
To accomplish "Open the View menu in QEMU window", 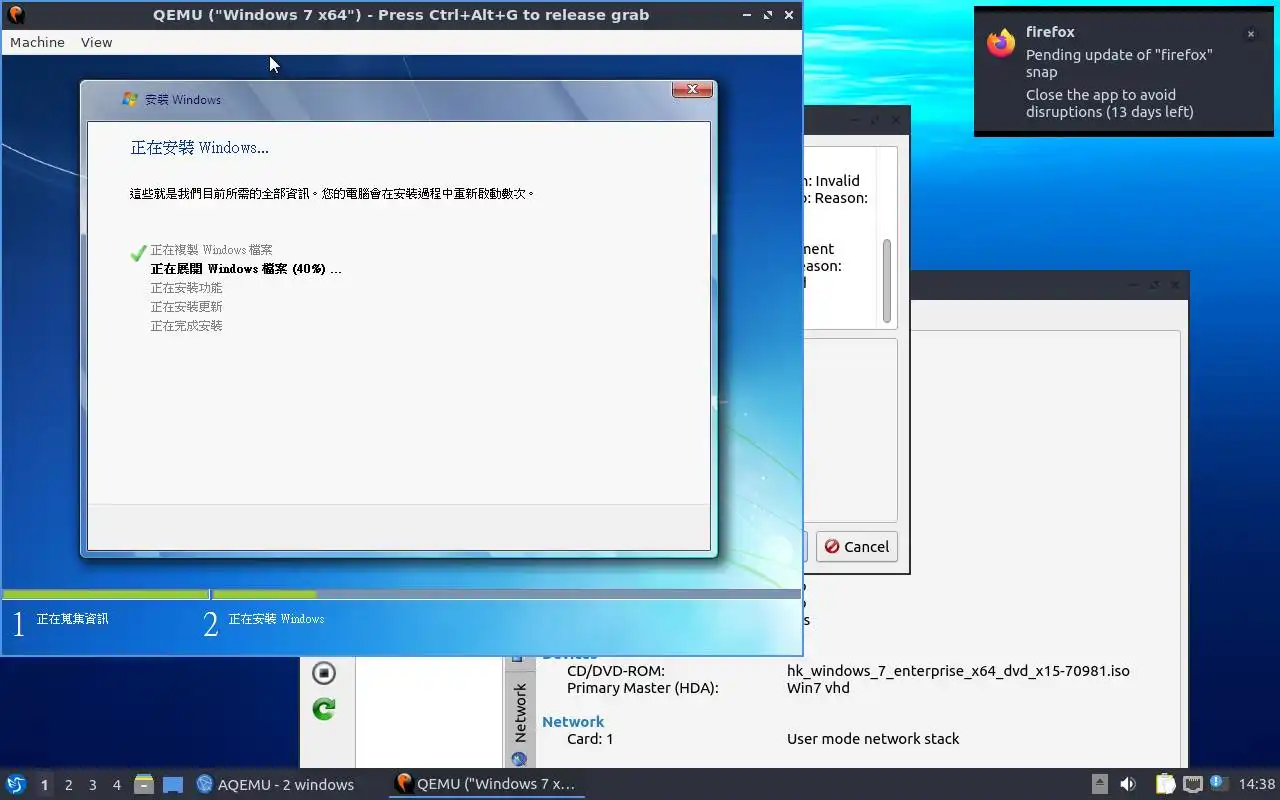I will pyautogui.click(x=96, y=42).
